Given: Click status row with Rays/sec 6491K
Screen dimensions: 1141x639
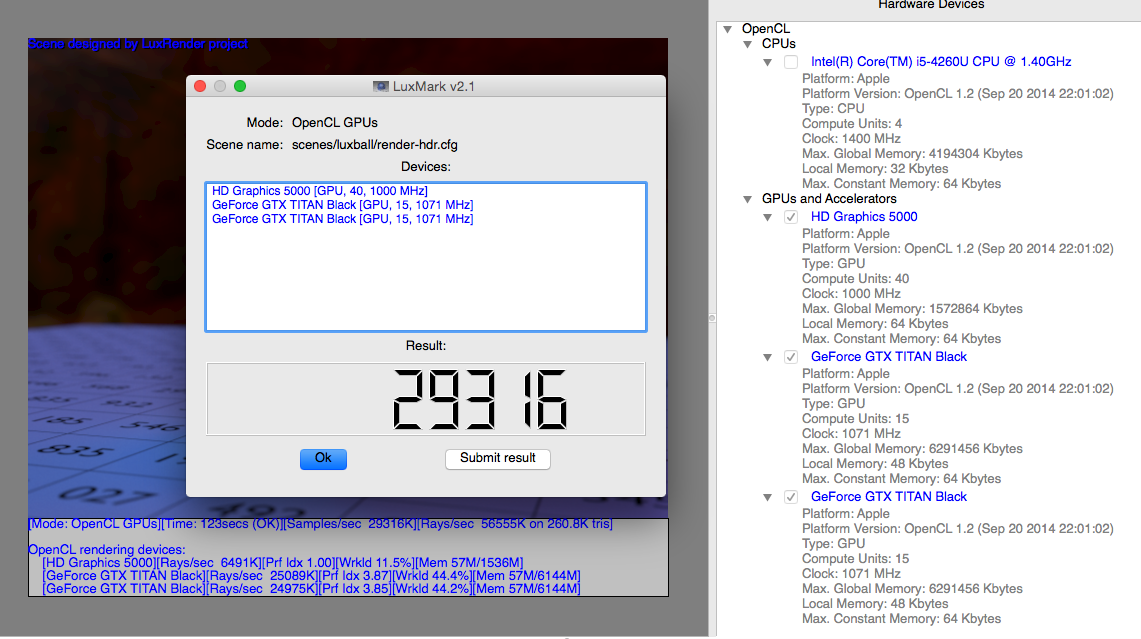Looking at the screenshot, I should [x=282, y=563].
